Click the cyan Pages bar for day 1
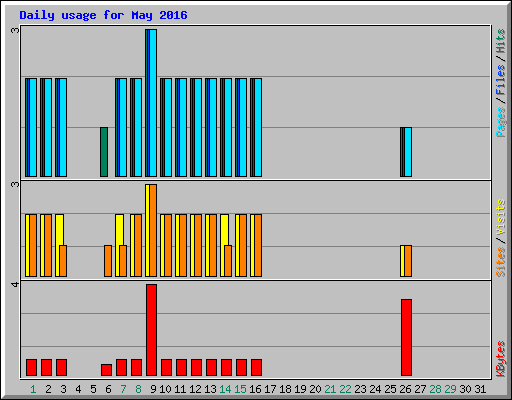The width and height of the screenshot is (512, 400). pos(33,128)
